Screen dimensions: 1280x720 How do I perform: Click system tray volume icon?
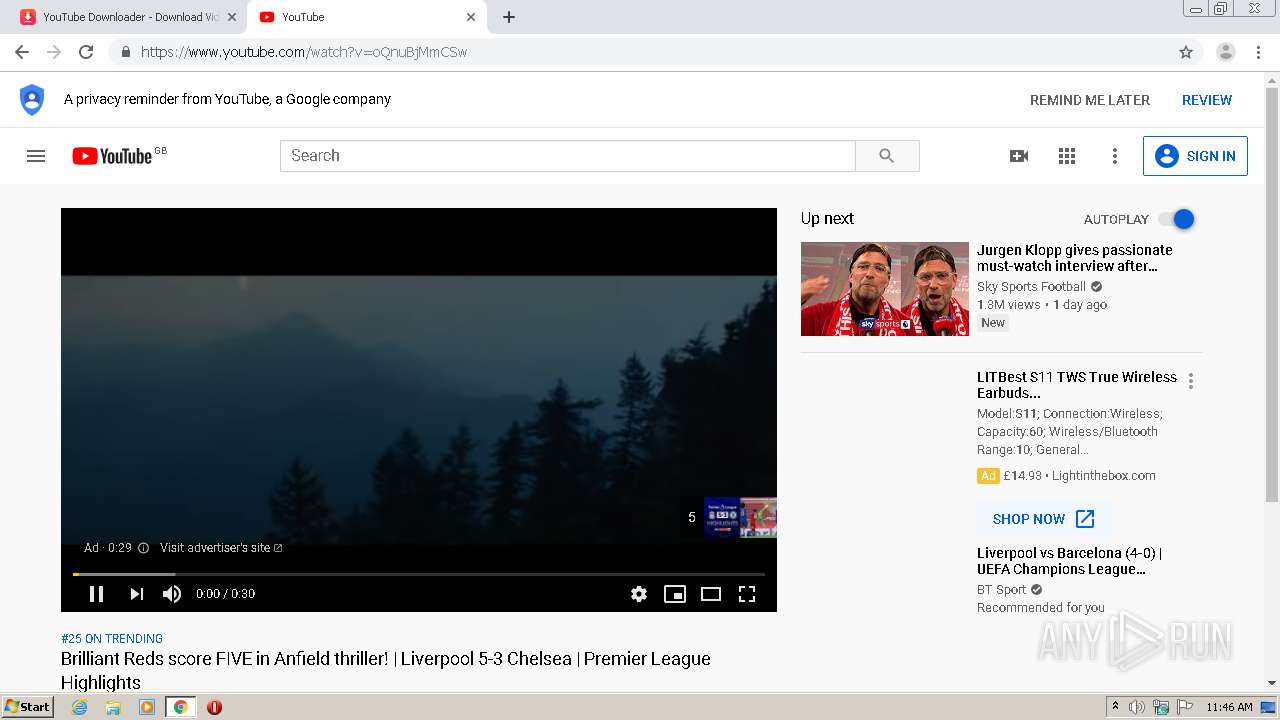[x=1136, y=707]
